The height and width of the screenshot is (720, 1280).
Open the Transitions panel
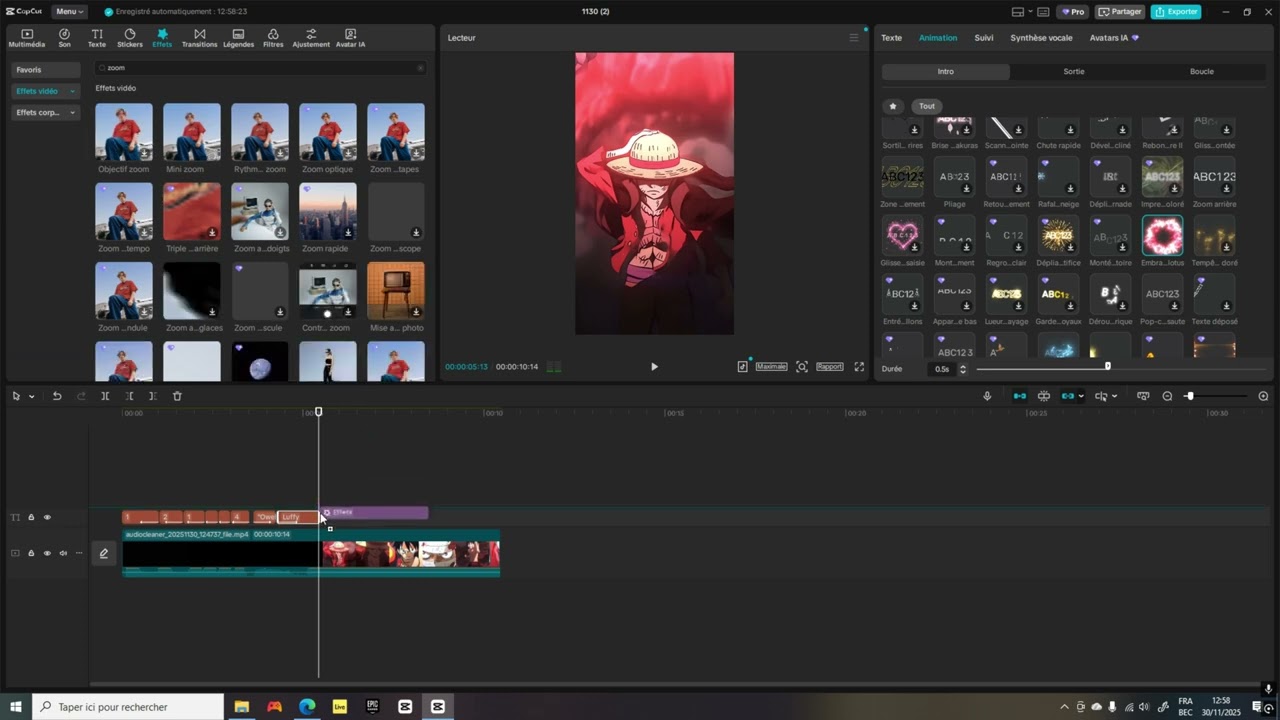pyautogui.click(x=199, y=38)
